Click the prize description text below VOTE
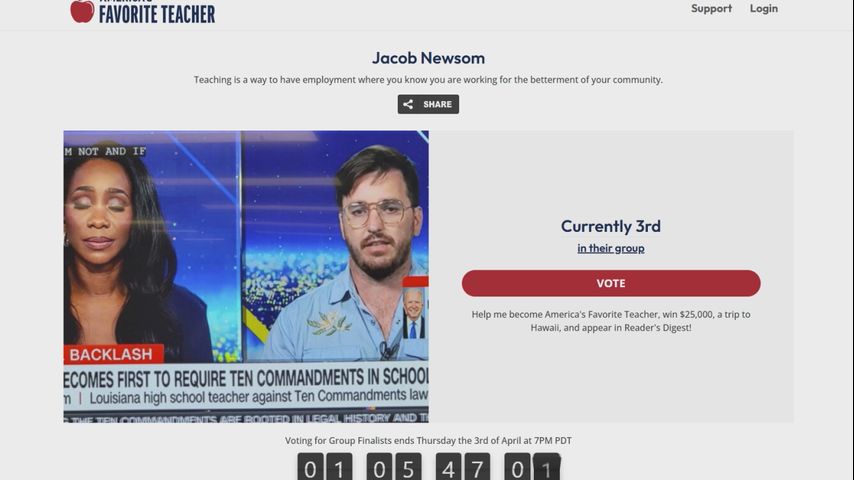The image size is (854, 480). coord(611,321)
